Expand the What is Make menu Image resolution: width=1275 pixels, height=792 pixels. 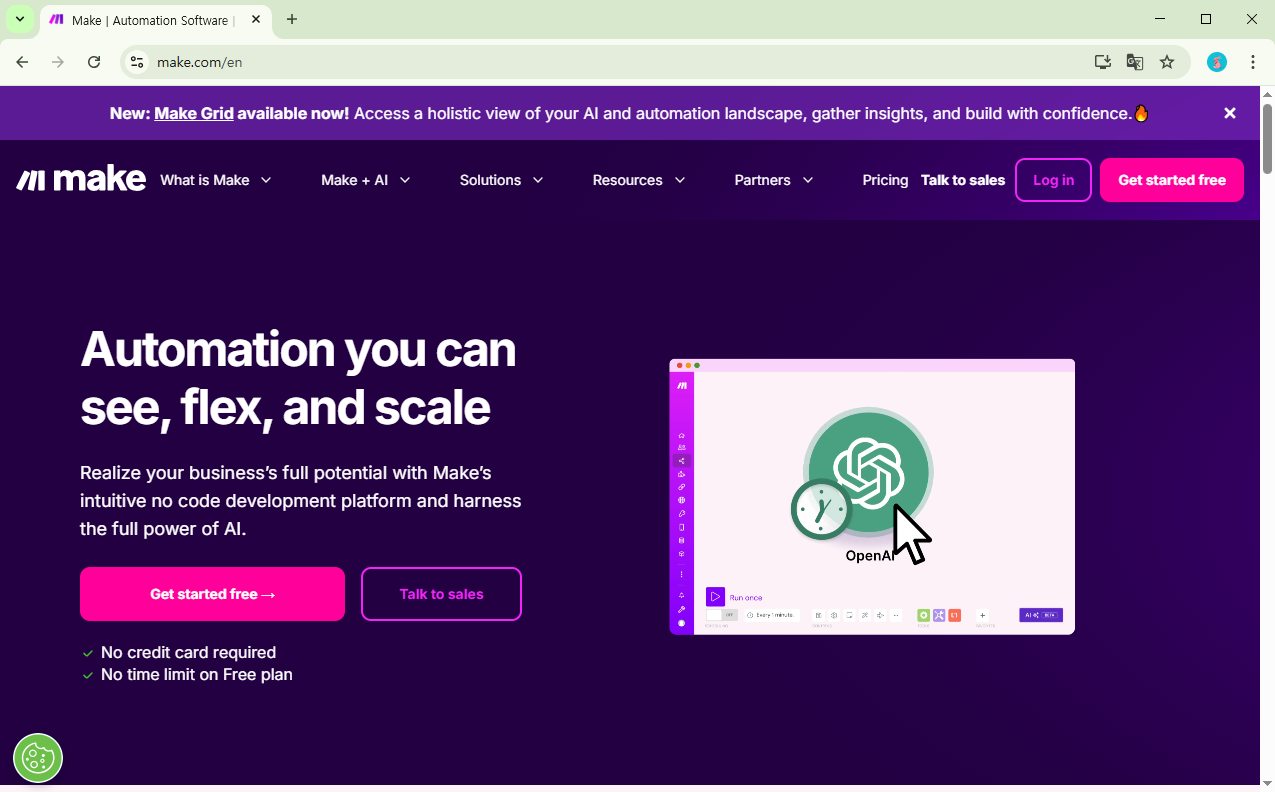click(216, 180)
